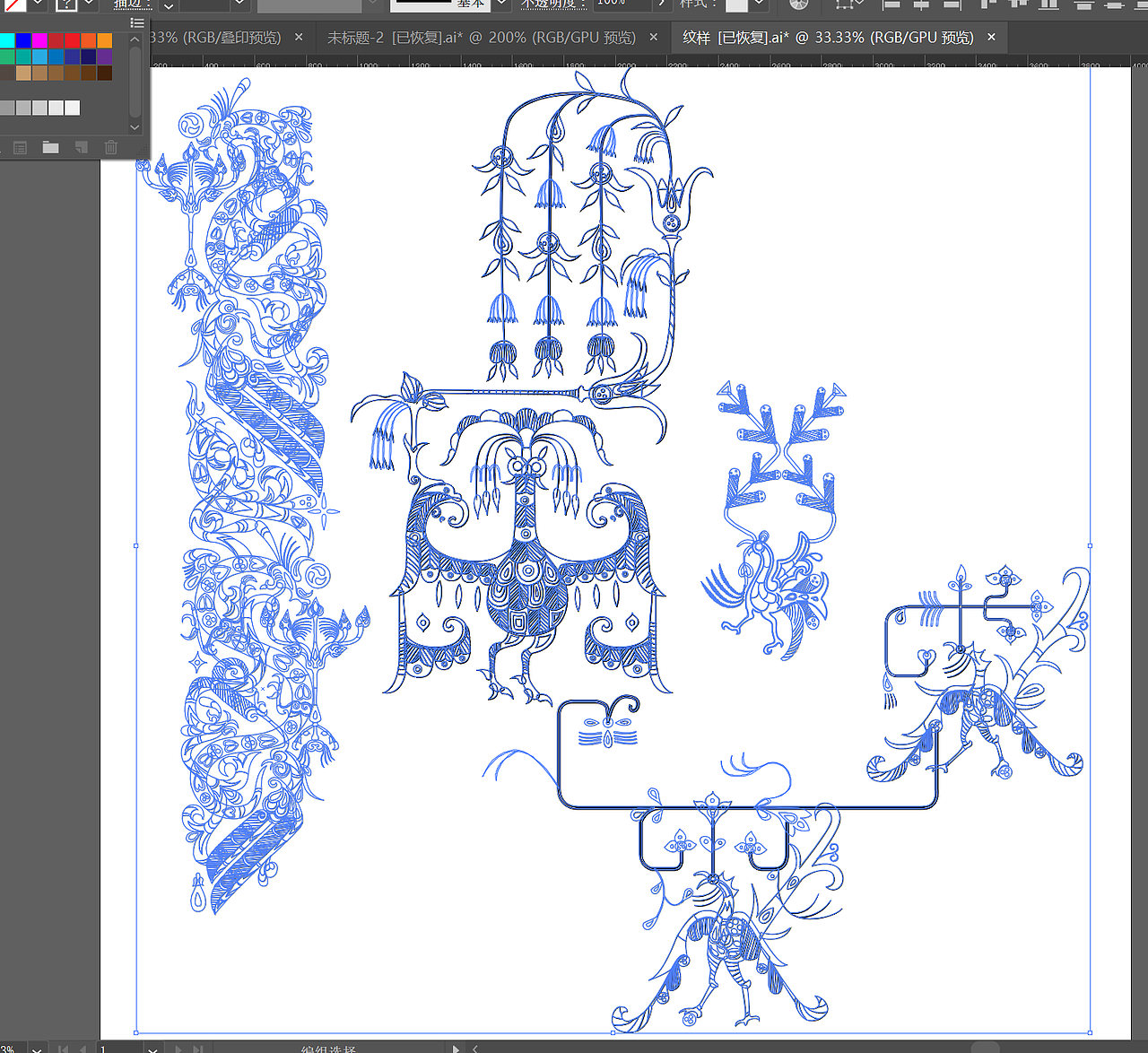Screen dimensions: 1148x1053
Task: Pick the sky blue swatch
Action: (x=39, y=57)
